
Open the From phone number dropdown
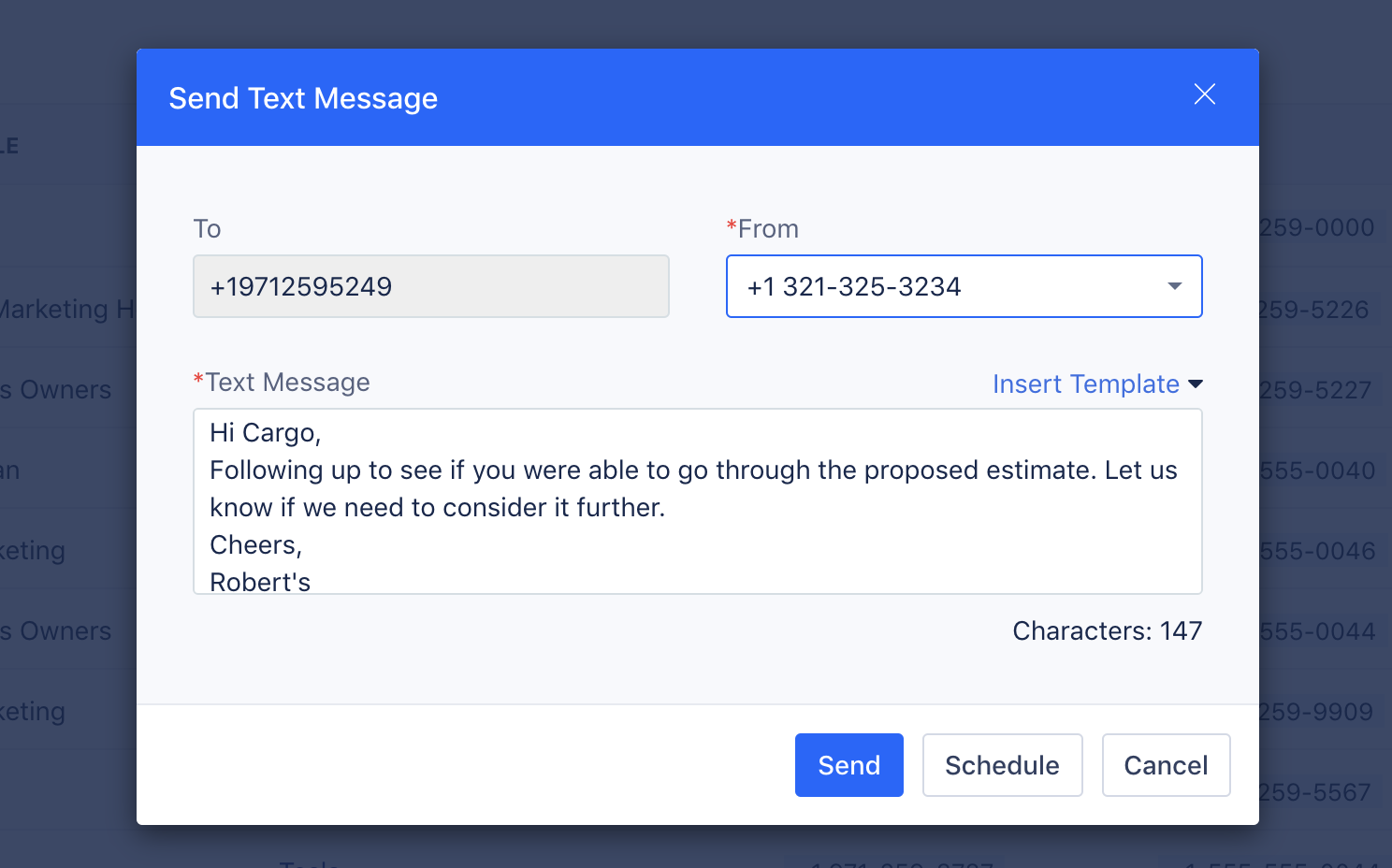pyautogui.click(x=964, y=286)
